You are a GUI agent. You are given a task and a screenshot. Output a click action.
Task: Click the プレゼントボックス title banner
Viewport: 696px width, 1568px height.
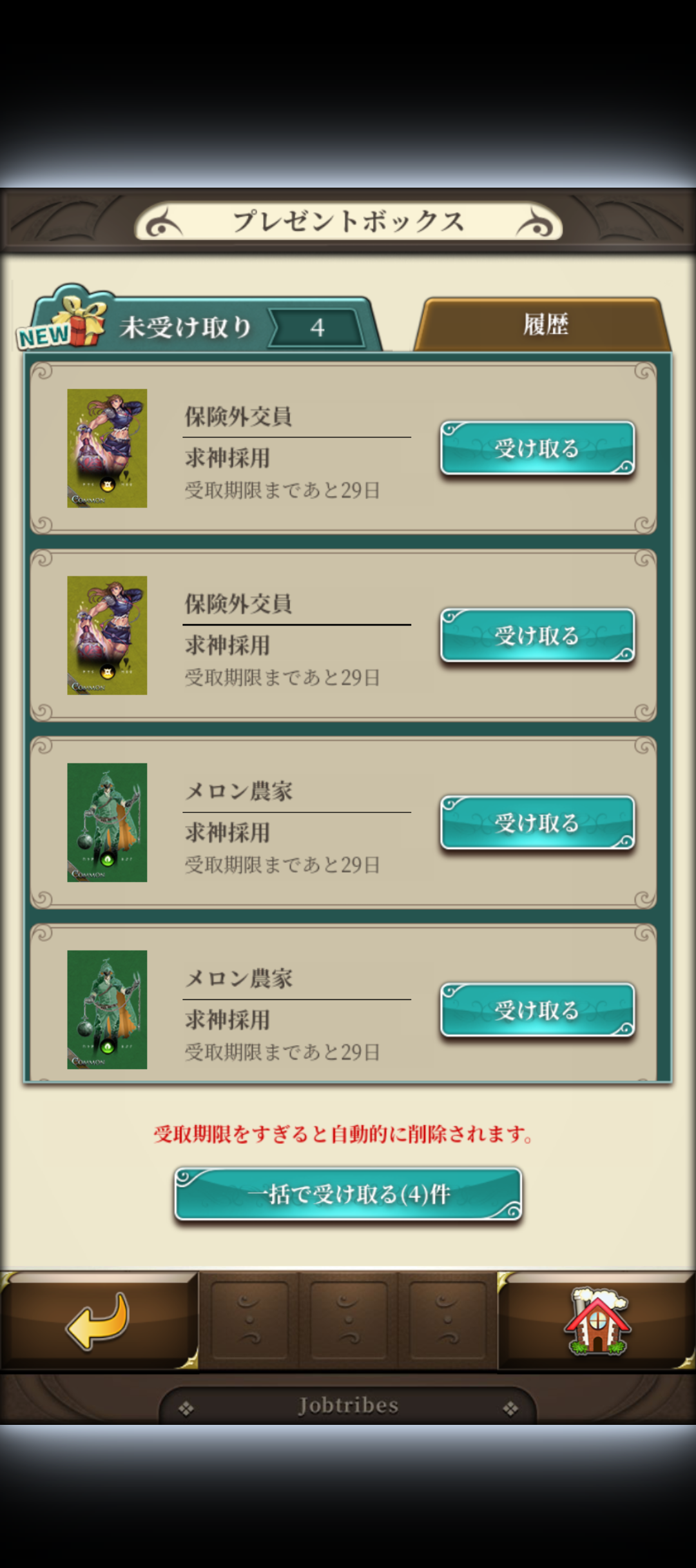click(x=348, y=221)
